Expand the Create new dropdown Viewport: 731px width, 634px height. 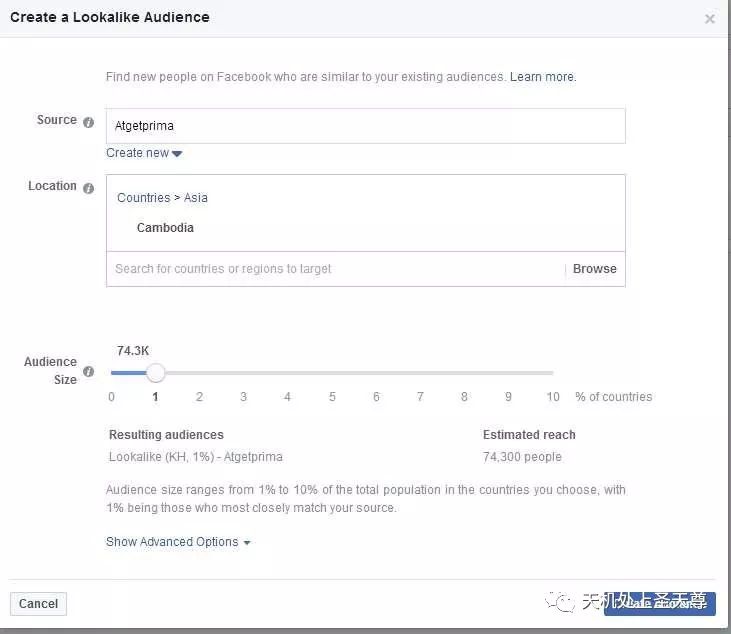click(x=144, y=153)
